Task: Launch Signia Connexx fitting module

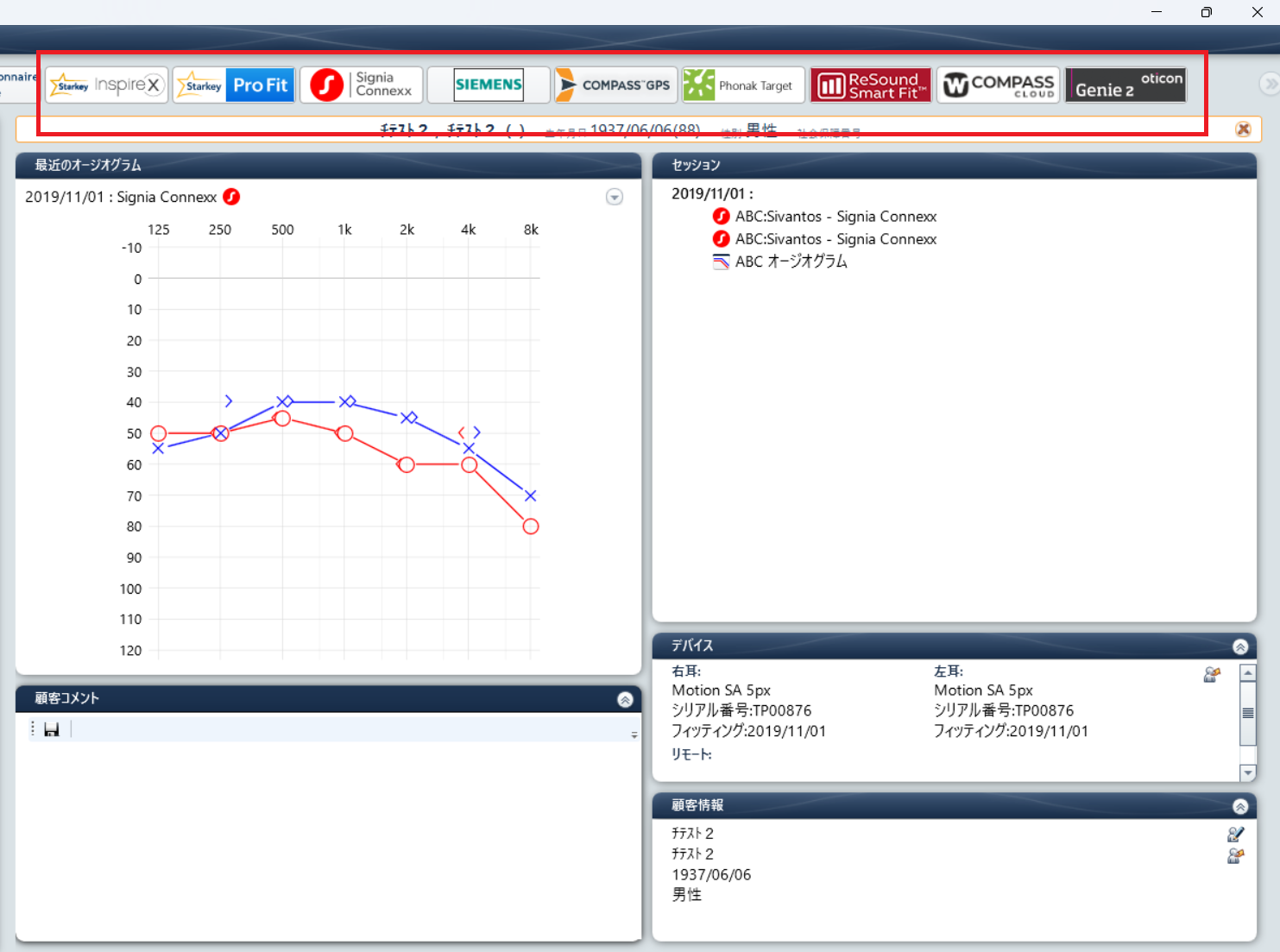Action: point(361,85)
